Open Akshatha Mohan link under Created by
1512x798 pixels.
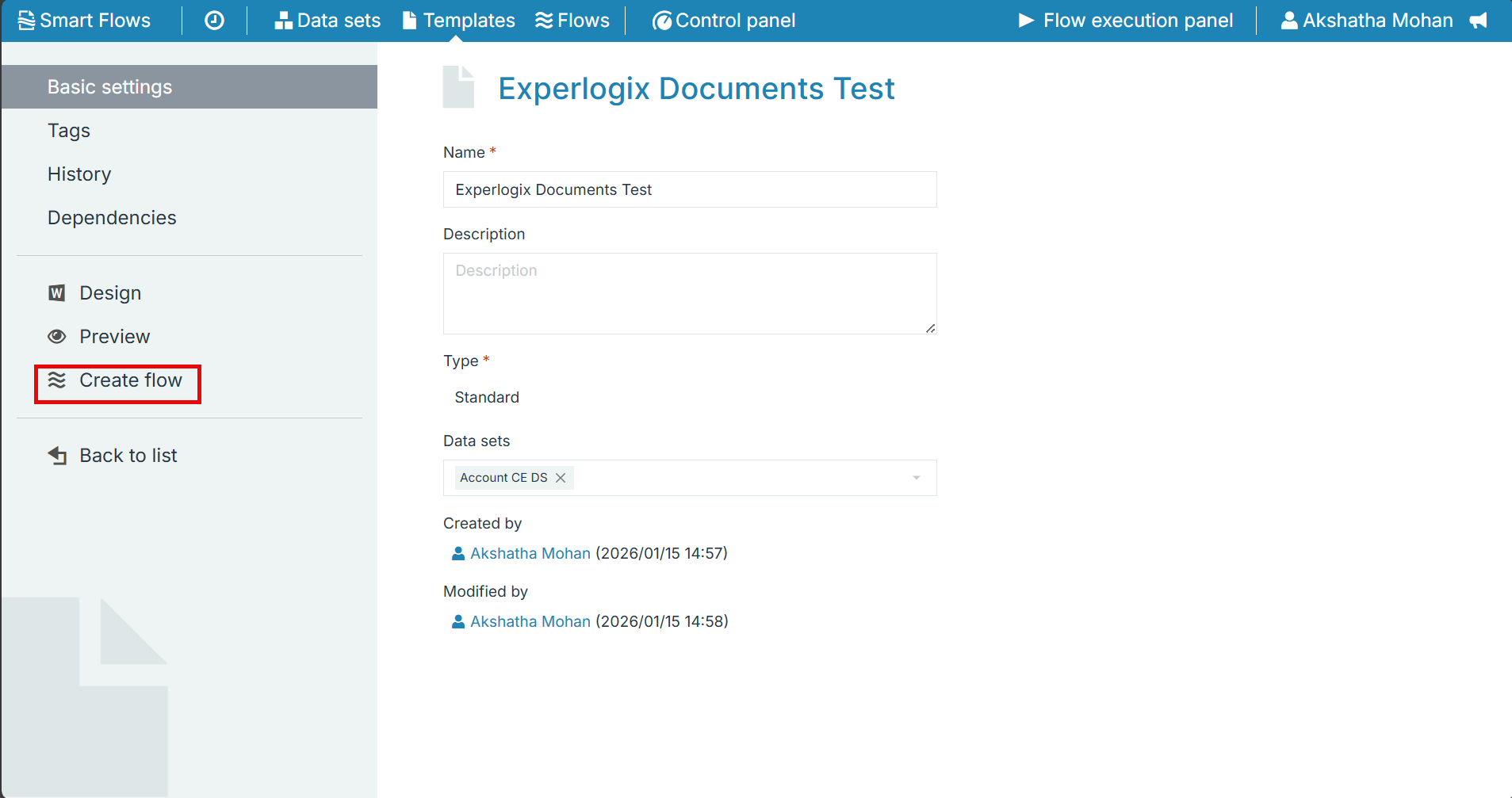click(530, 553)
